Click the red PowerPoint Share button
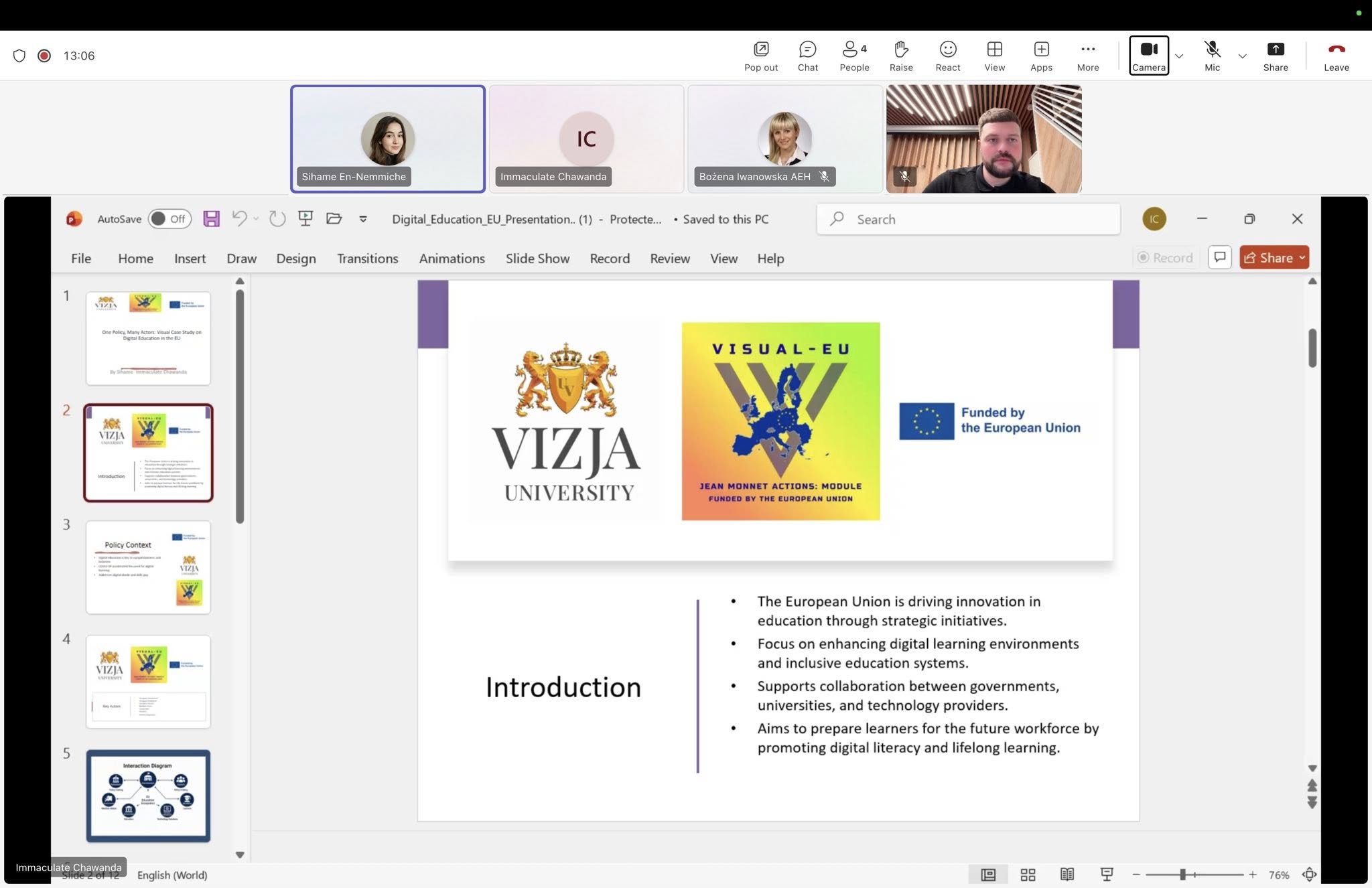The width and height of the screenshot is (1372, 888). pos(1268,258)
